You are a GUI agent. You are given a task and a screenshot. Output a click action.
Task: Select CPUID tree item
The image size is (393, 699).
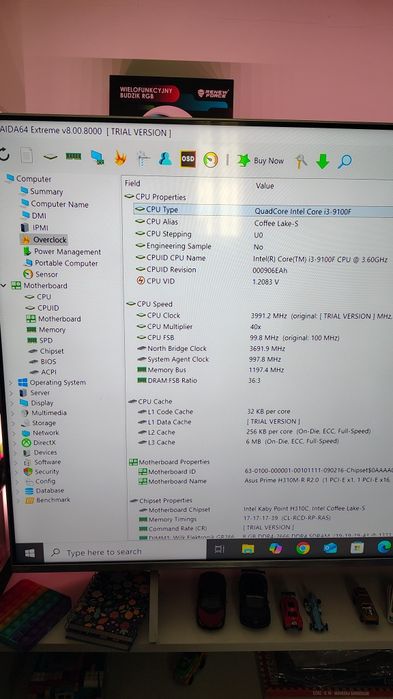tap(42, 308)
